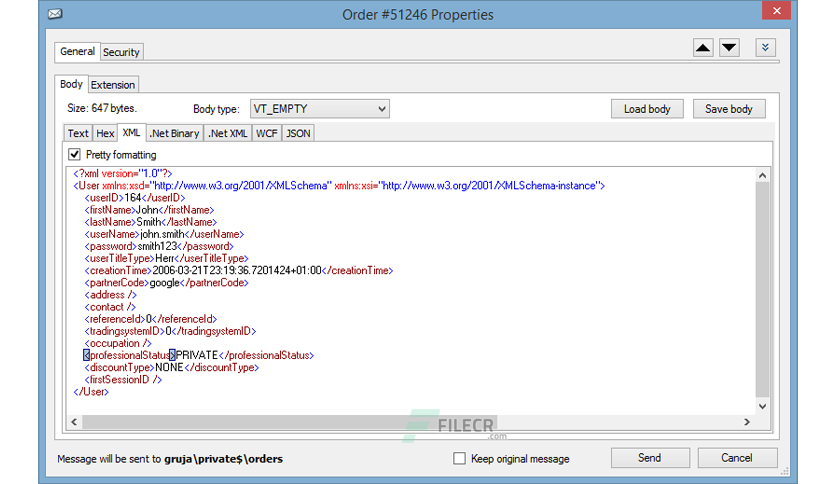Switch to the JSON view tab
836x484 pixels.
[298, 133]
